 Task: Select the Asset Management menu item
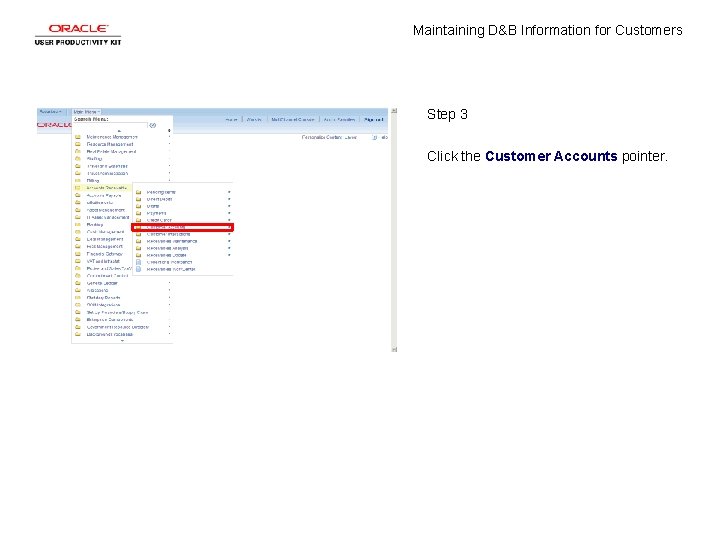tap(106, 210)
